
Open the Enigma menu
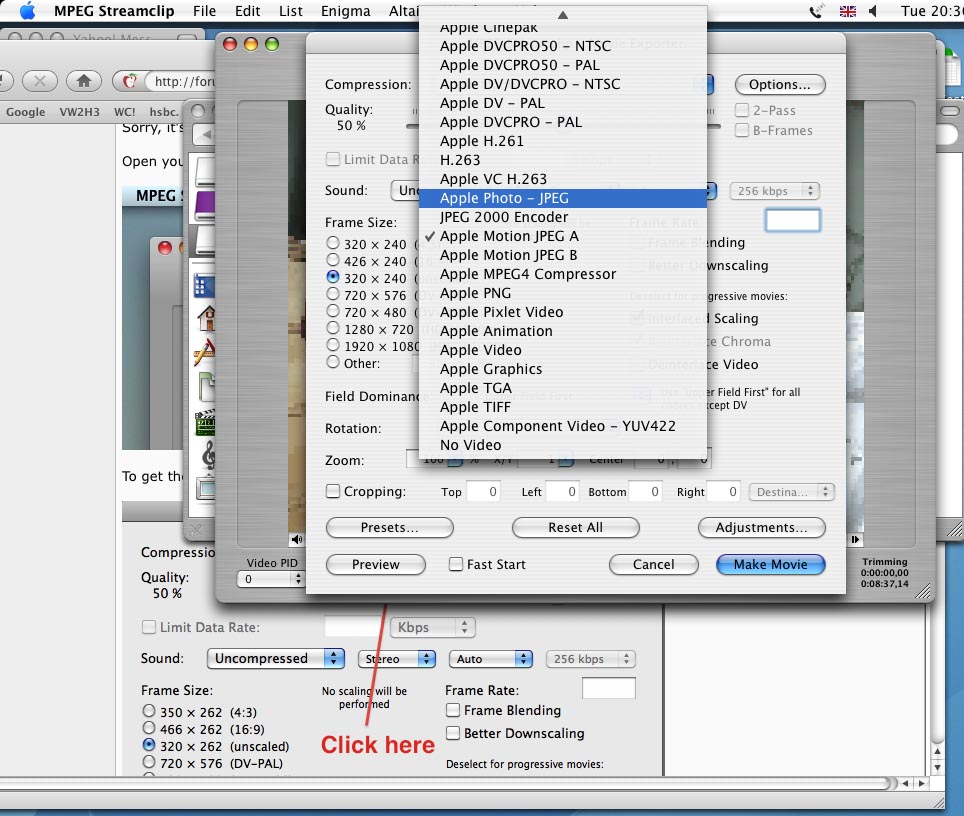coord(346,11)
